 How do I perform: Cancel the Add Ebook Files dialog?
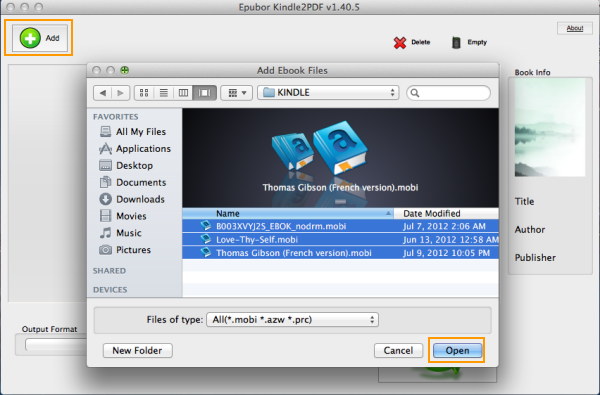(x=398, y=350)
